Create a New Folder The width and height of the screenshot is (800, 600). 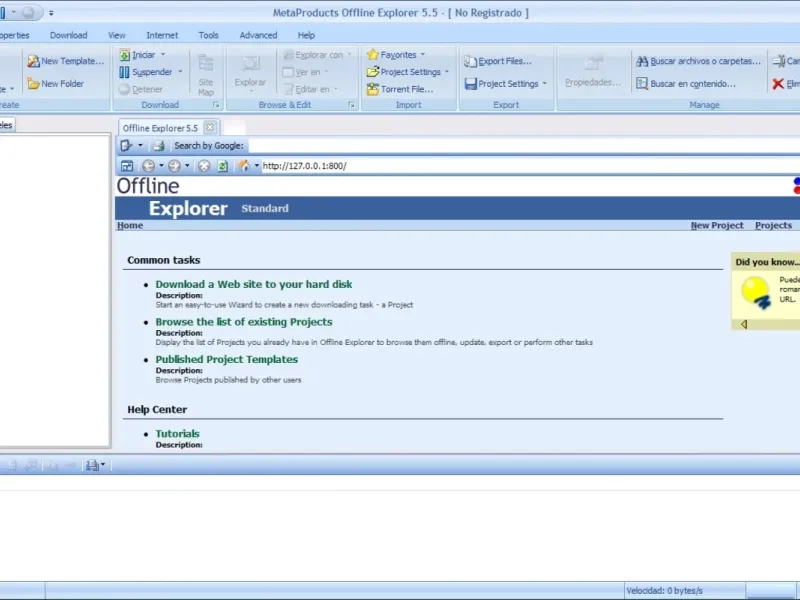coord(56,84)
